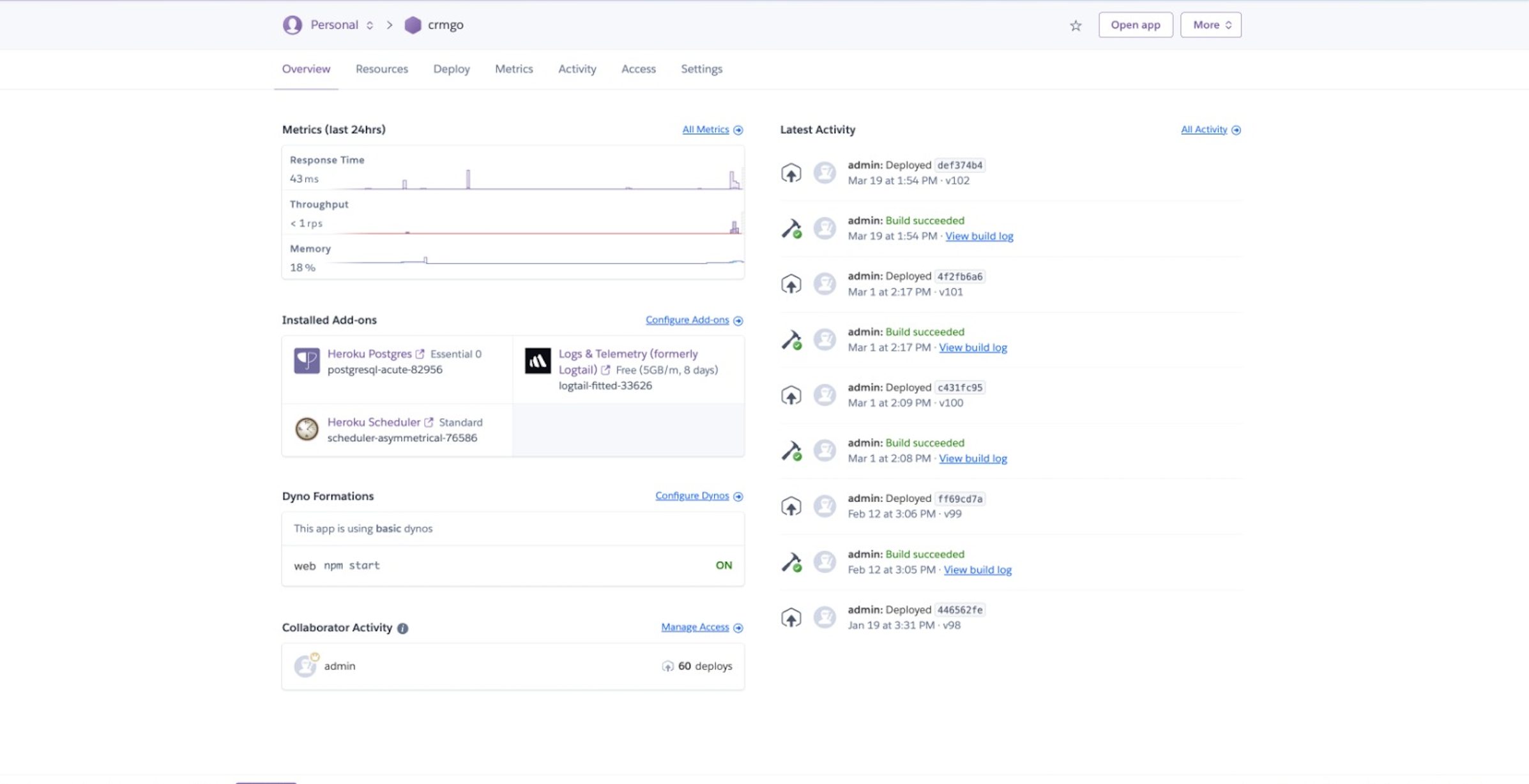Click the crmgo app hexagon icon
This screenshot has width=1529, height=784.
tap(413, 25)
